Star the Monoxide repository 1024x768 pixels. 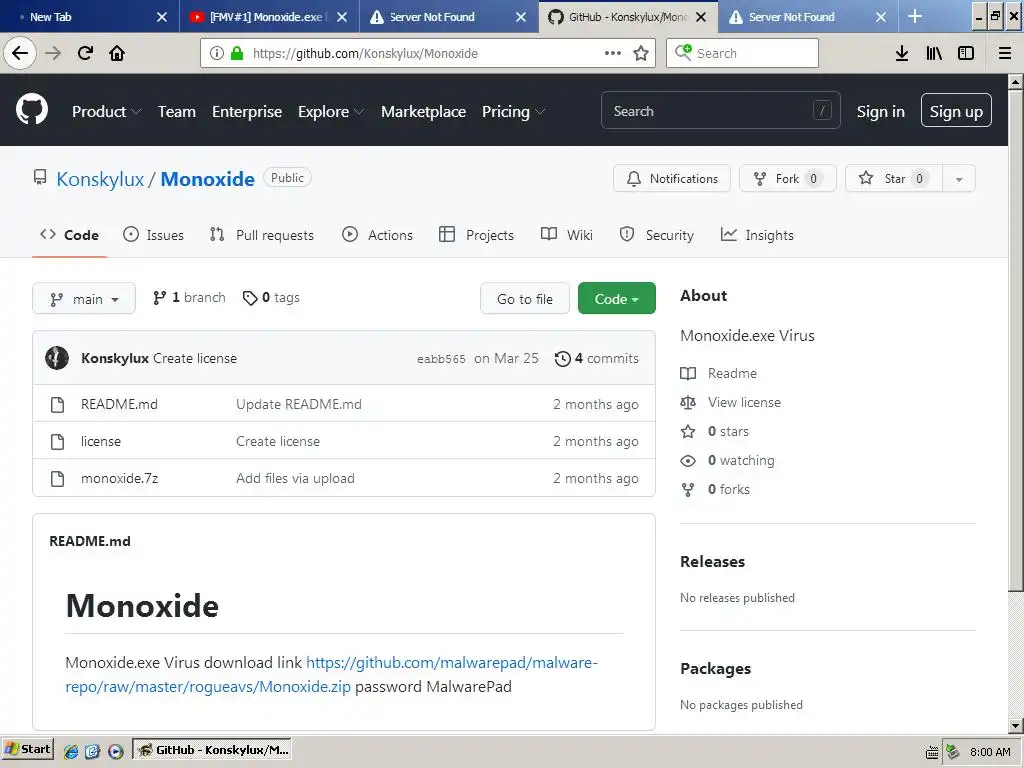pyautogui.click(x=894, y=179)
